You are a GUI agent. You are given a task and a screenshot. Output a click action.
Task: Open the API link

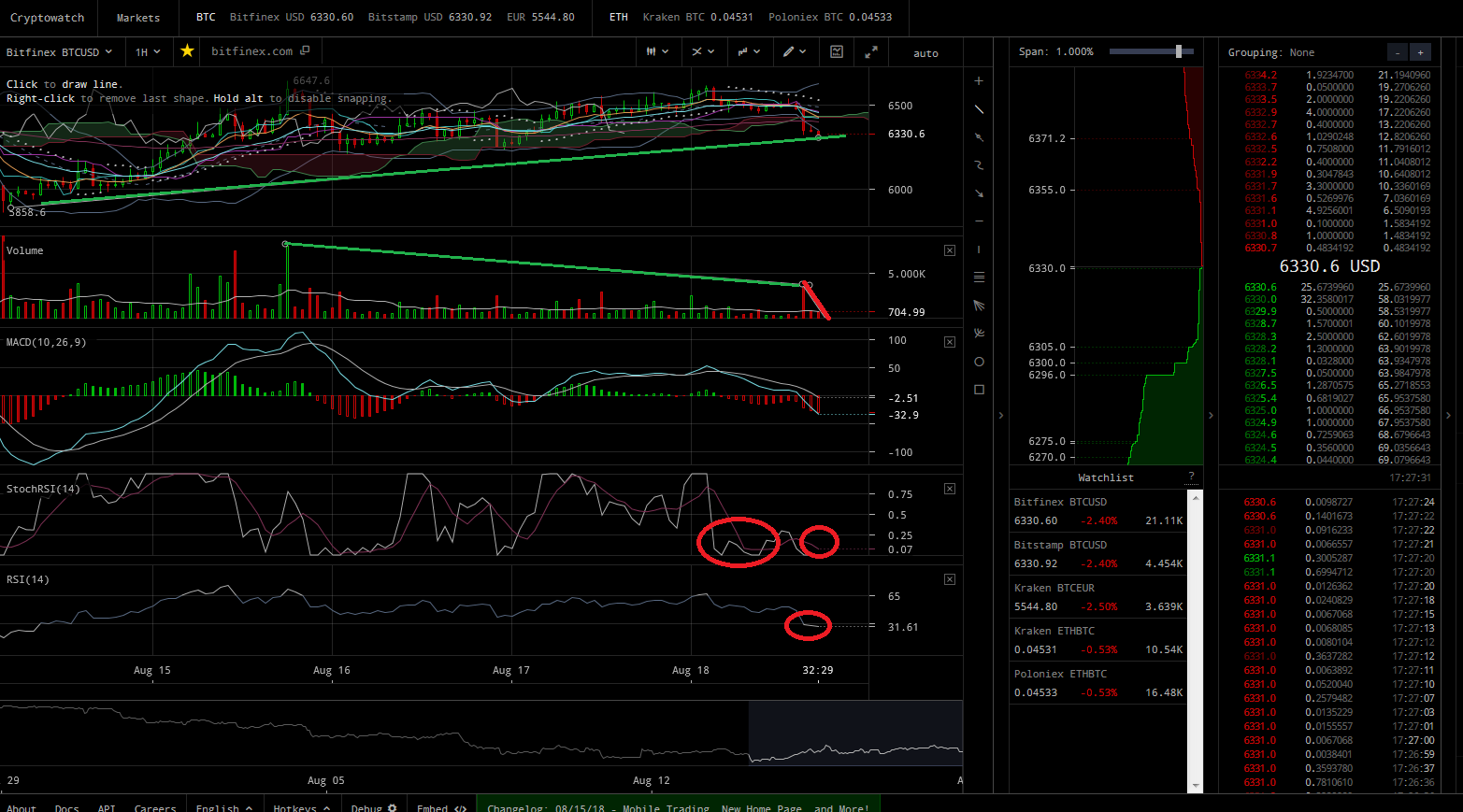point(107,807)
